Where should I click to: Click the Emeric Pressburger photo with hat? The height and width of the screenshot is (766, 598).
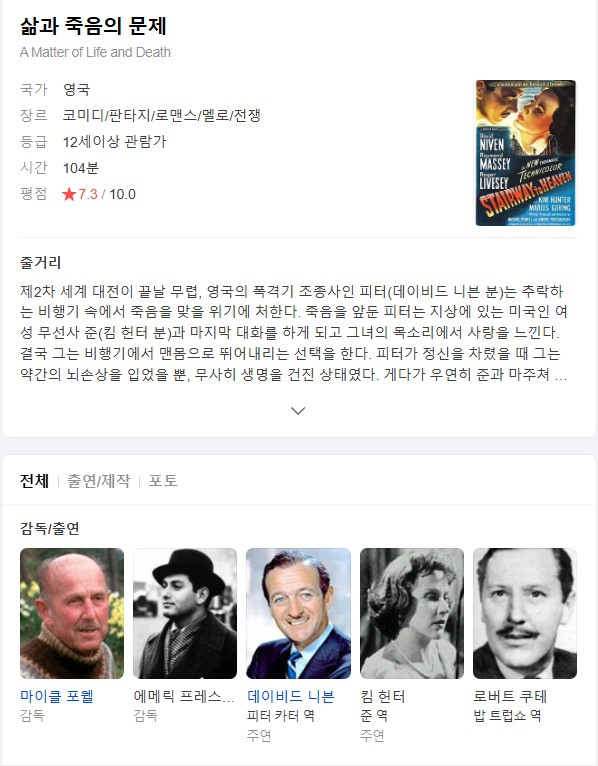point(185,613)
